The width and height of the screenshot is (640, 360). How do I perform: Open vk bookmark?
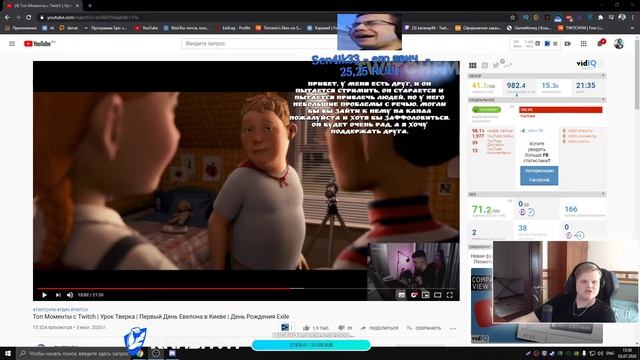click(49, 28)
